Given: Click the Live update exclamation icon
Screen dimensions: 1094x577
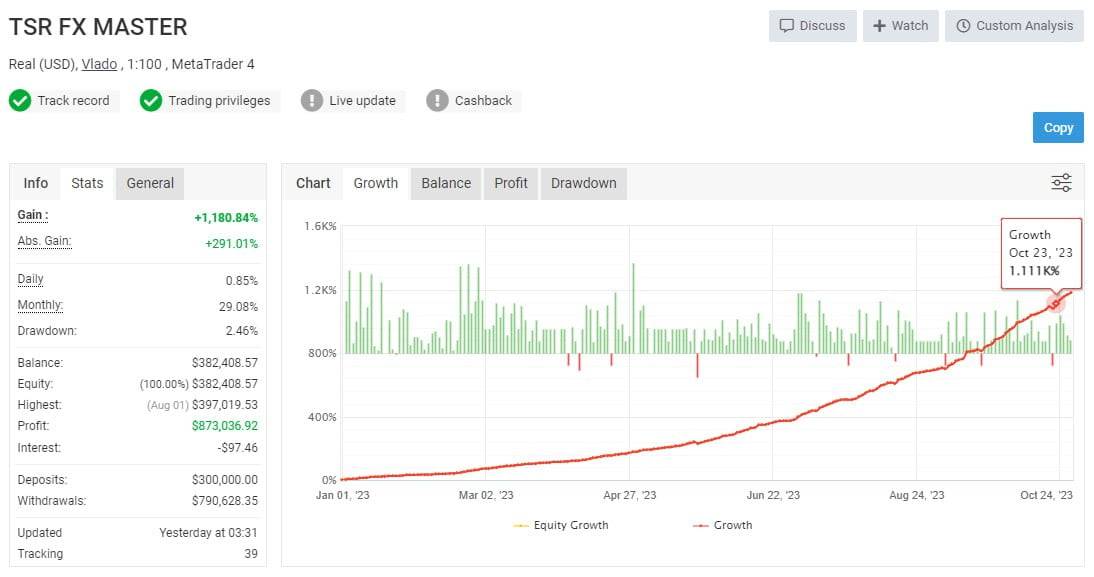Looking at the screenshot, I should 312,100.
